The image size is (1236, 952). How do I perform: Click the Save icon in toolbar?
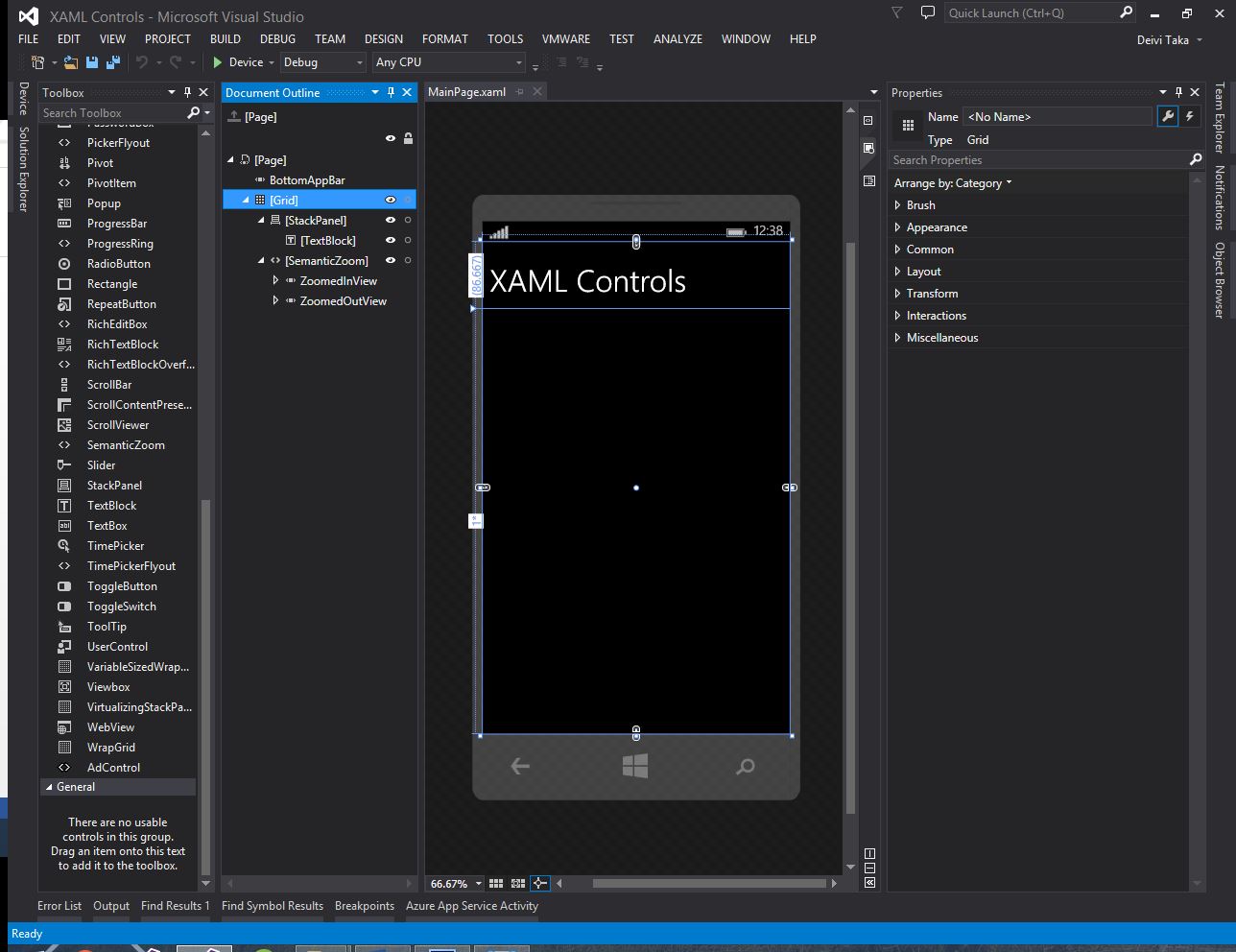[92, 62]
